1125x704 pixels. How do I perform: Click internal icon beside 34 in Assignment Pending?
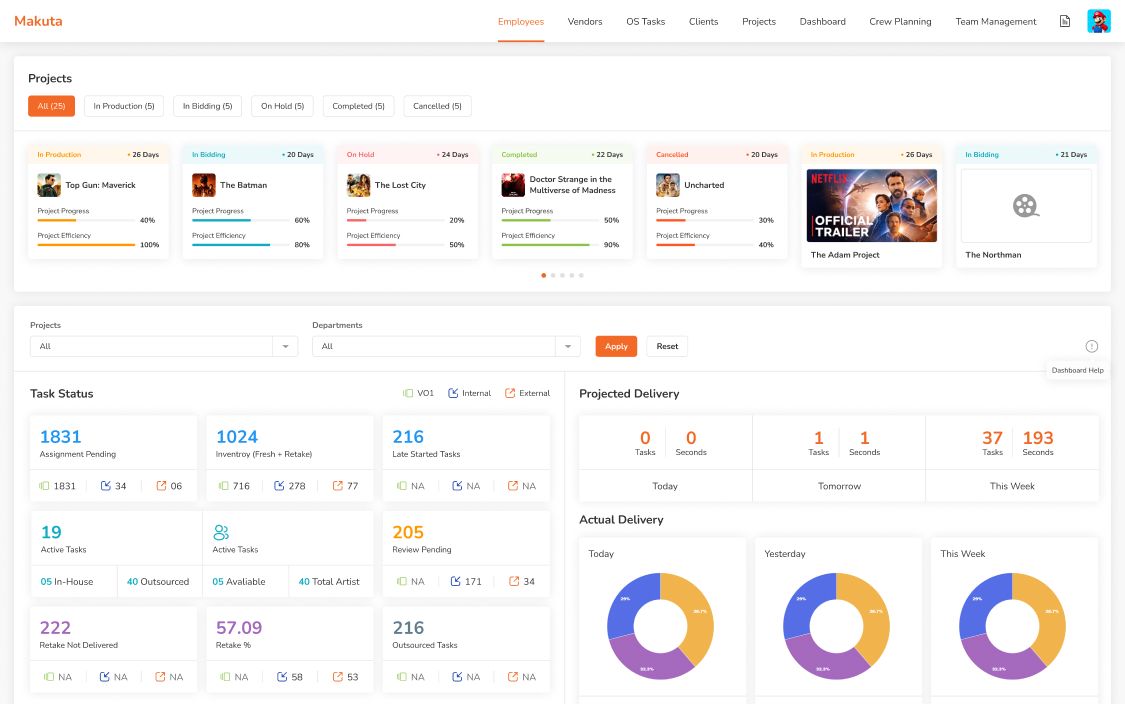pos(105,486)
